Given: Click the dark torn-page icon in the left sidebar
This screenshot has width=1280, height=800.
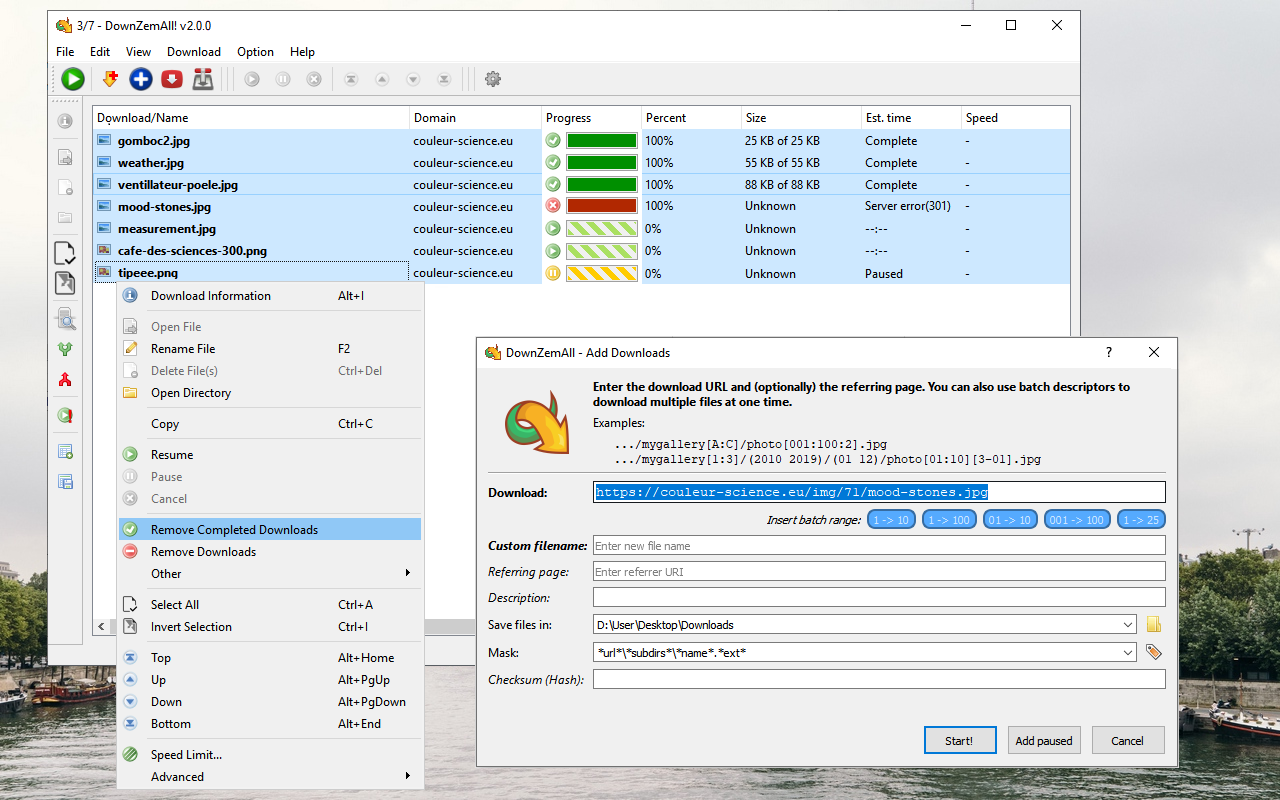Looking at the screenshot, I should click(x=65, y=283).
